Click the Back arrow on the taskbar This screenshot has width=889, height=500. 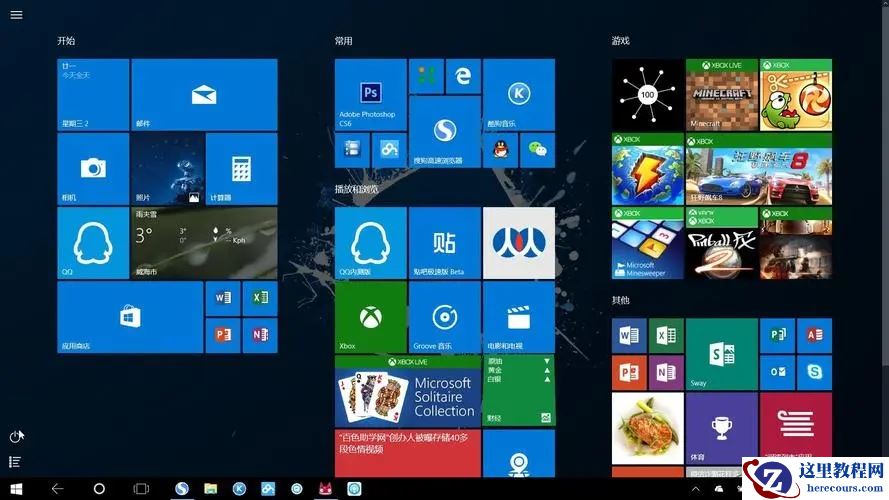(x=57, y=489)
